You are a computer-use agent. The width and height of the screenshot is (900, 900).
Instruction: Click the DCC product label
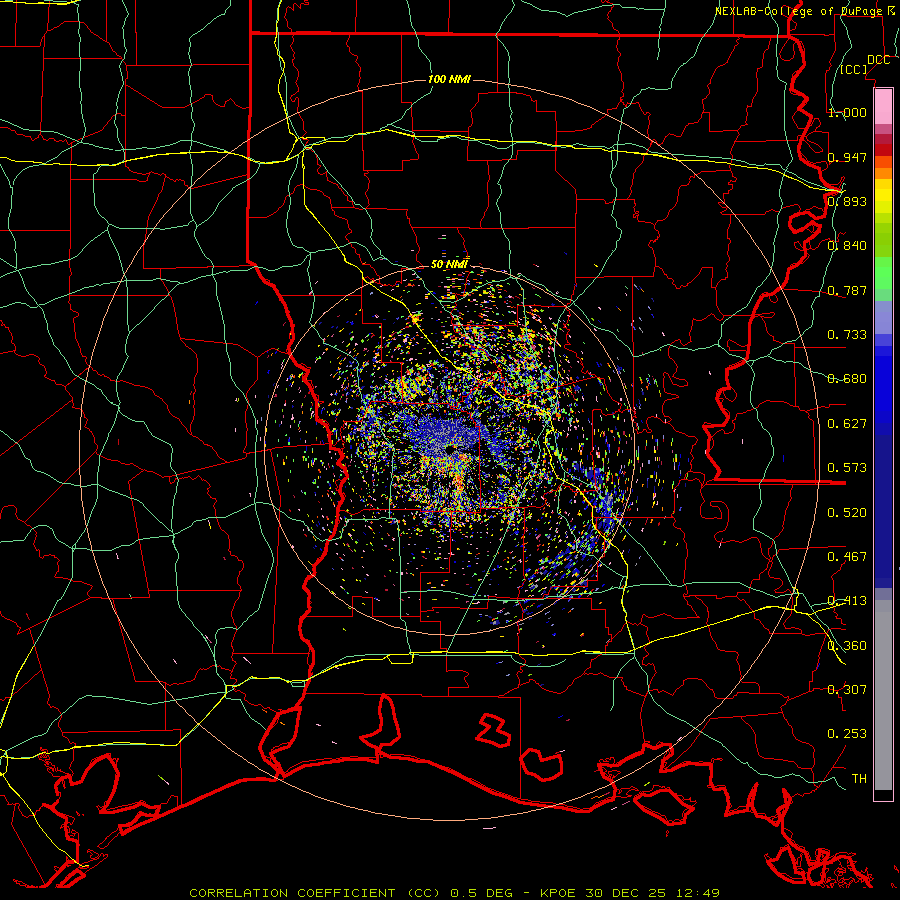pos(878,60)
